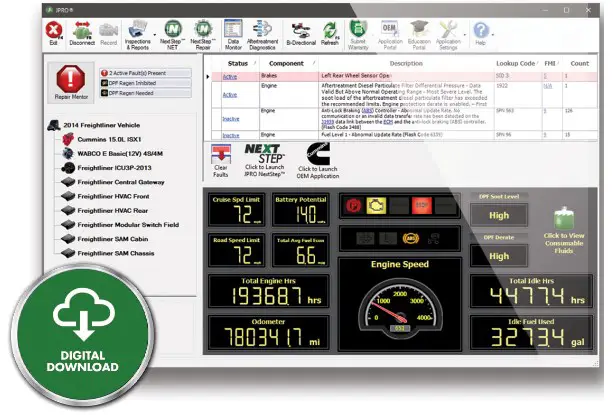Expand the Help dropdown arrow

(493, 35)
